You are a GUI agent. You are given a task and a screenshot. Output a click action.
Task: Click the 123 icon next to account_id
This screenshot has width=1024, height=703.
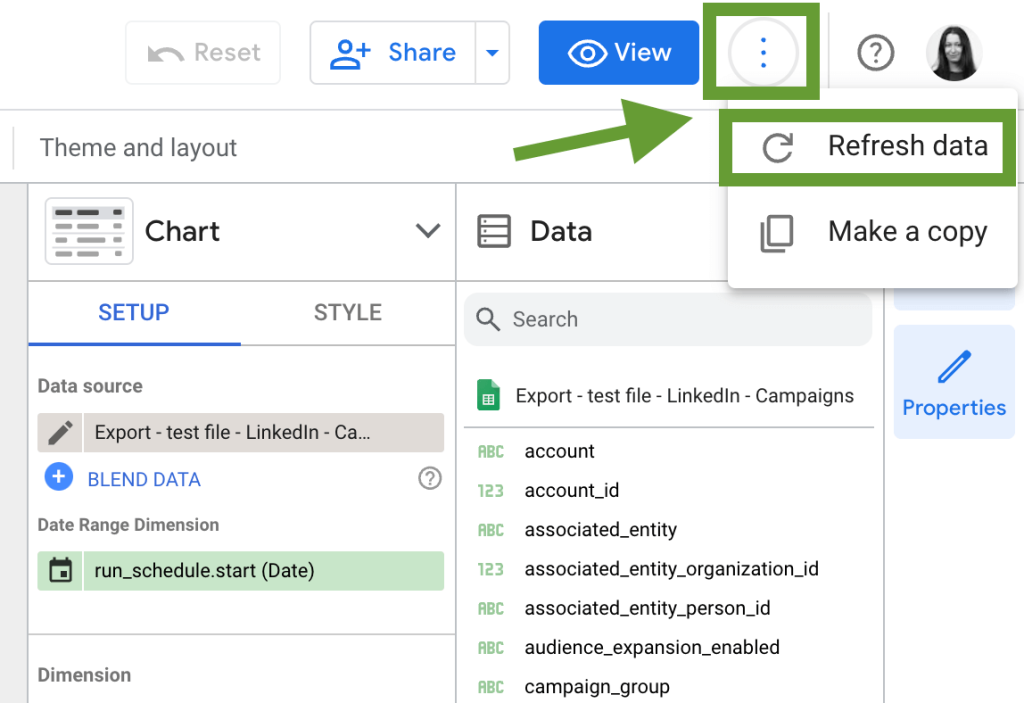point(490,490)
